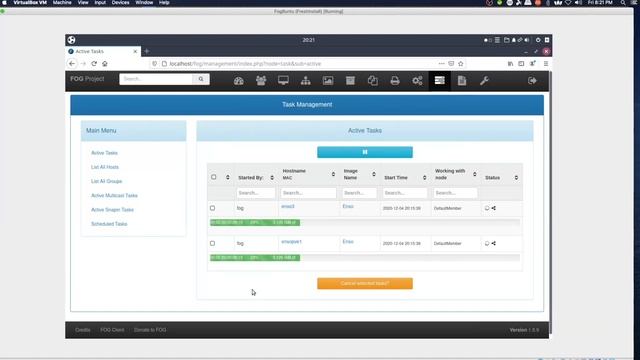
Task: Sort by the Start Time column arrows
Action: pyautogui.click(x=424, y=178)
